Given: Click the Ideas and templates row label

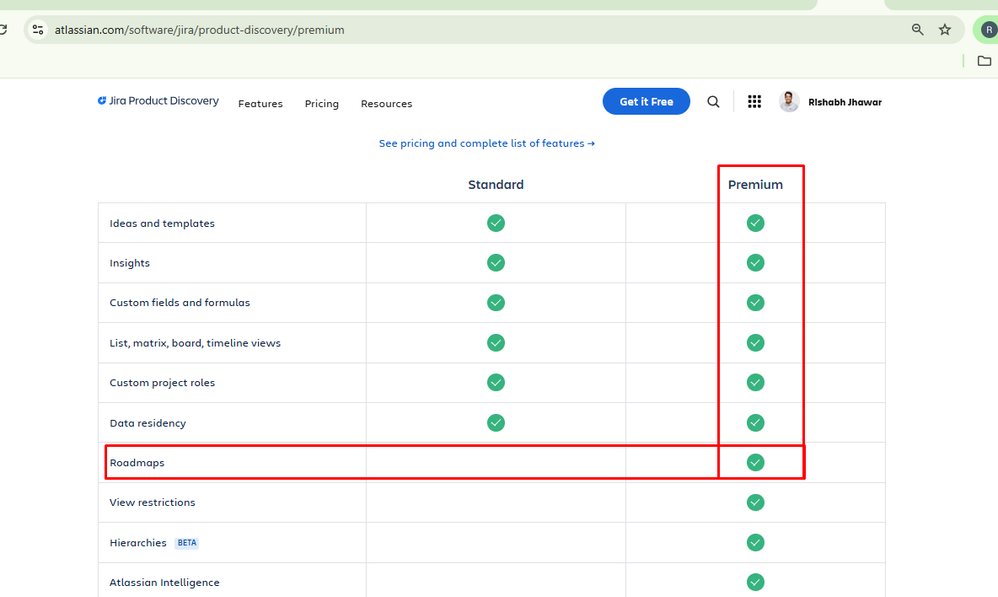Looking at the screenshot, I should point(162,223).
